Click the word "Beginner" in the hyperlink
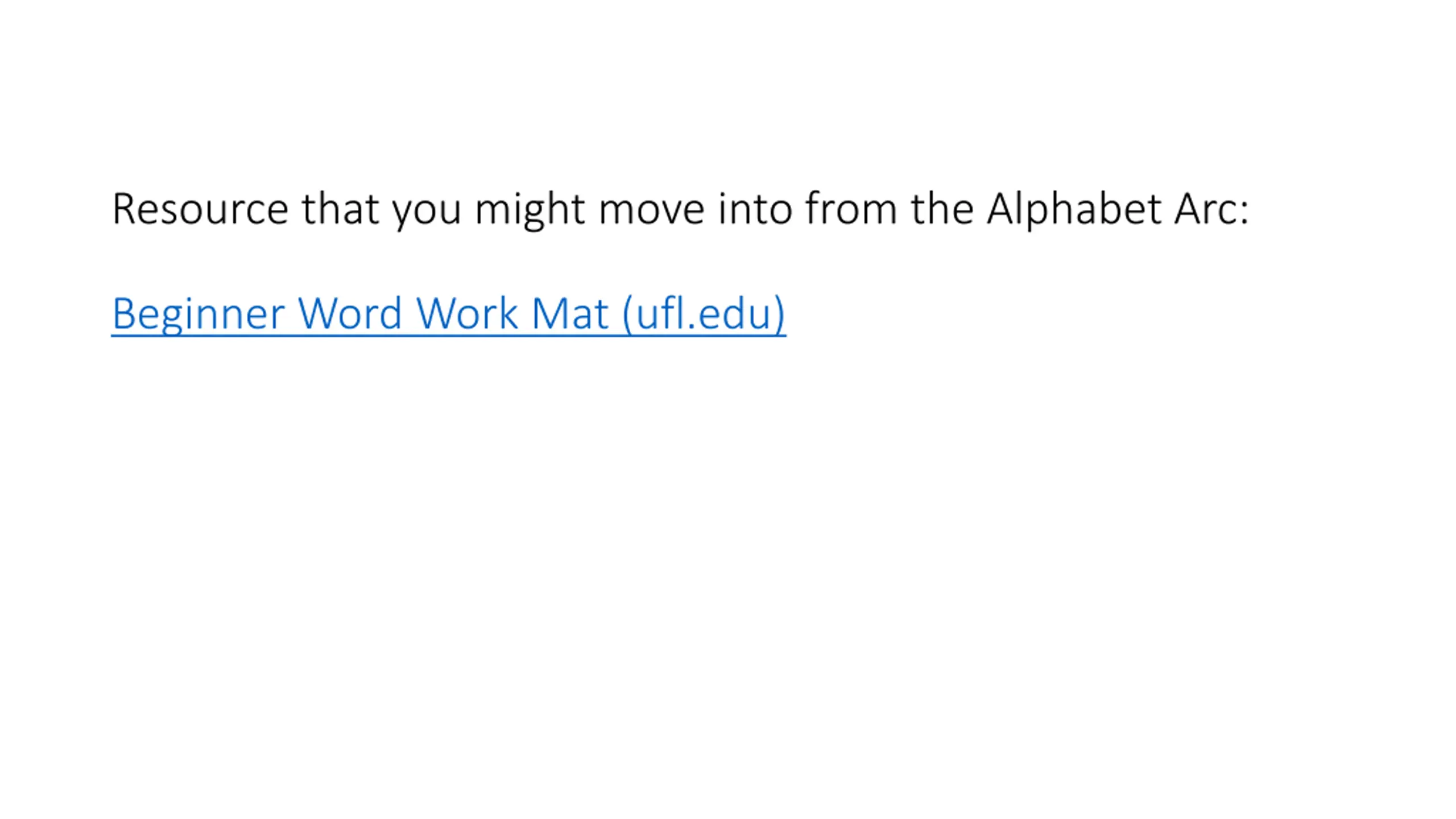The width and height of the screenshot is (1456, 819). point(198,313)
